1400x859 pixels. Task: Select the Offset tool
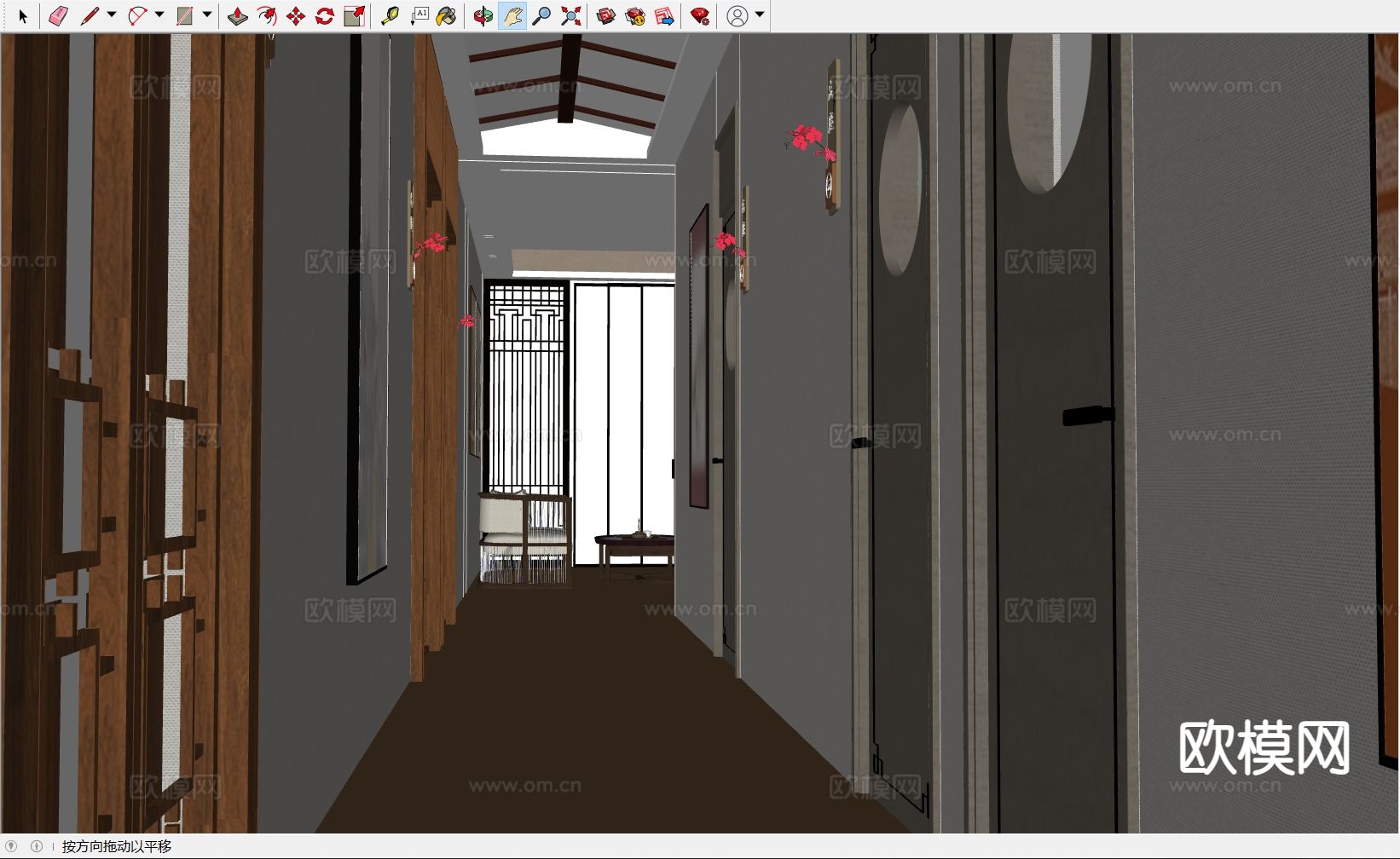pos(267,16)
